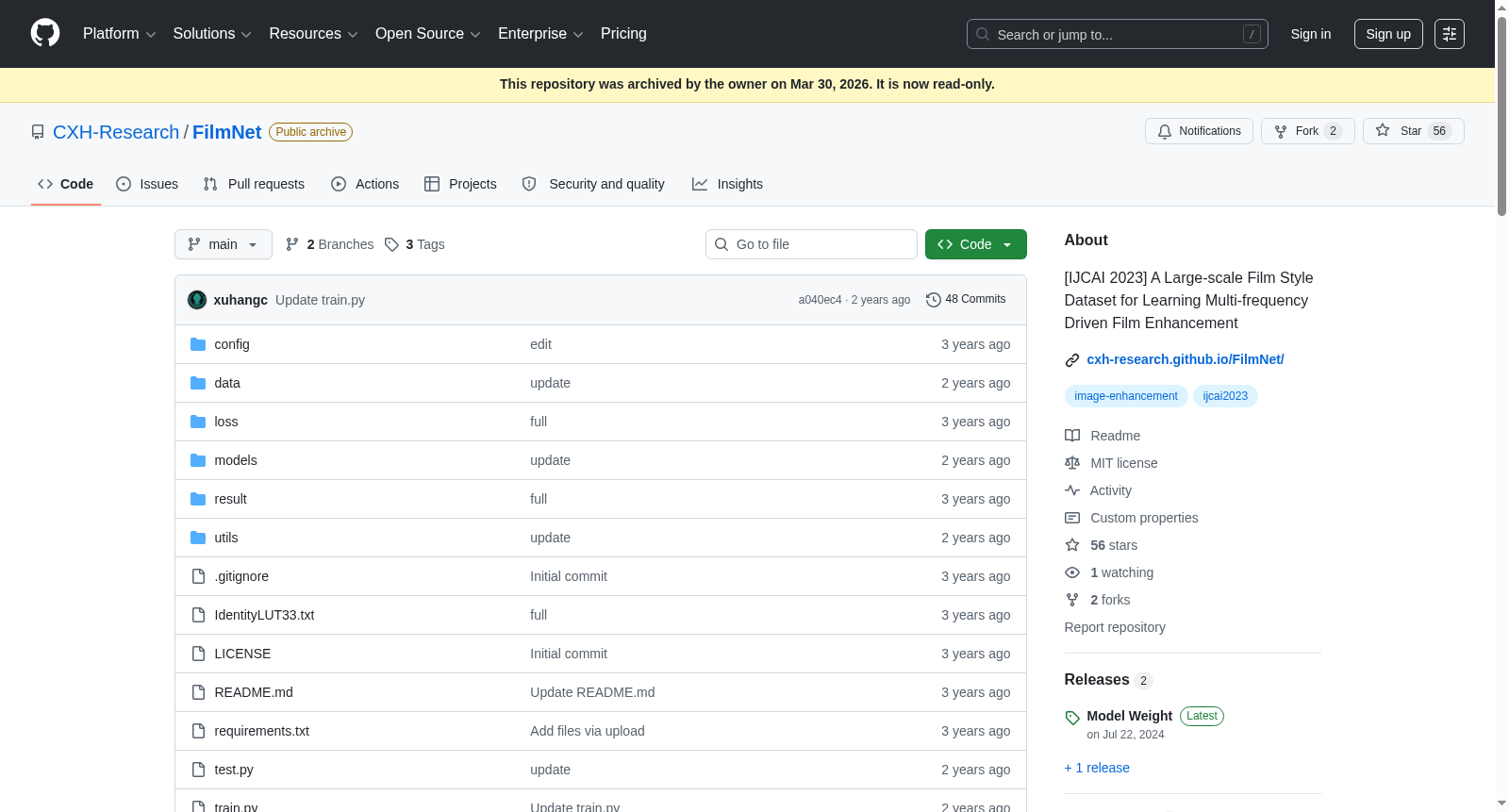Open the IdentityLUT33.txt file
The width and height of the screenshot is (1509, 812).
[x=264, y=615]
